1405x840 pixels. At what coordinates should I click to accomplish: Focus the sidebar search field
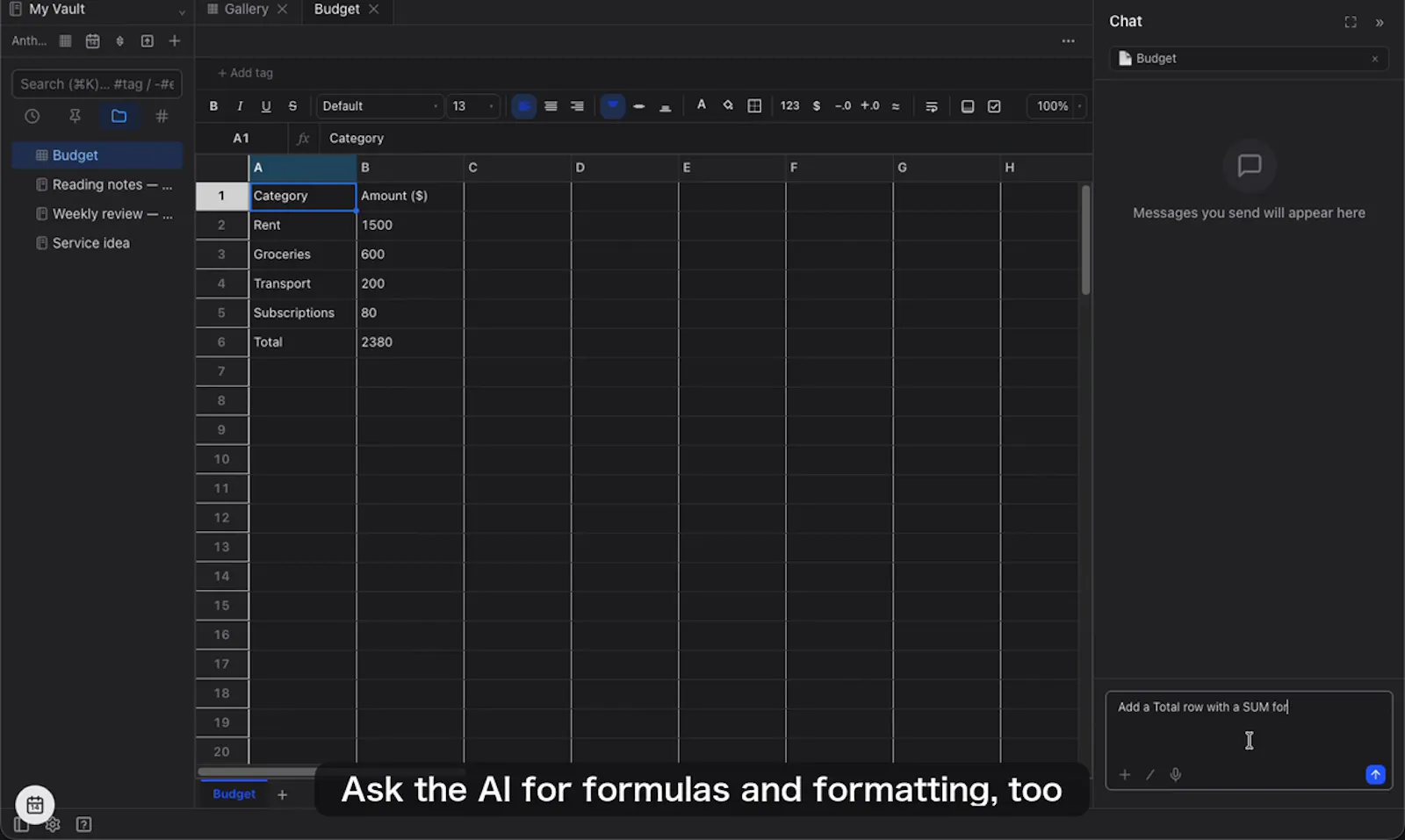pyautogui.click(x=97, y=84)
